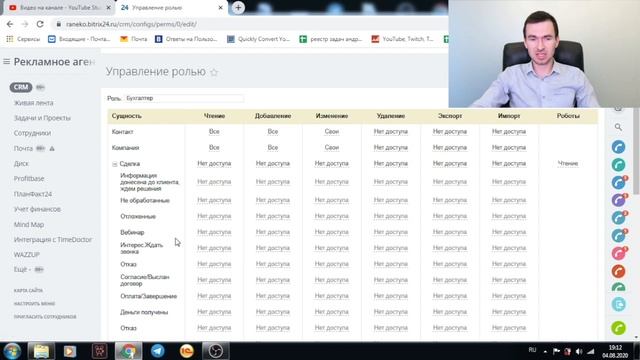Open Mind Map in sidebar
The image size is (640, 360).
pos(29,224)
